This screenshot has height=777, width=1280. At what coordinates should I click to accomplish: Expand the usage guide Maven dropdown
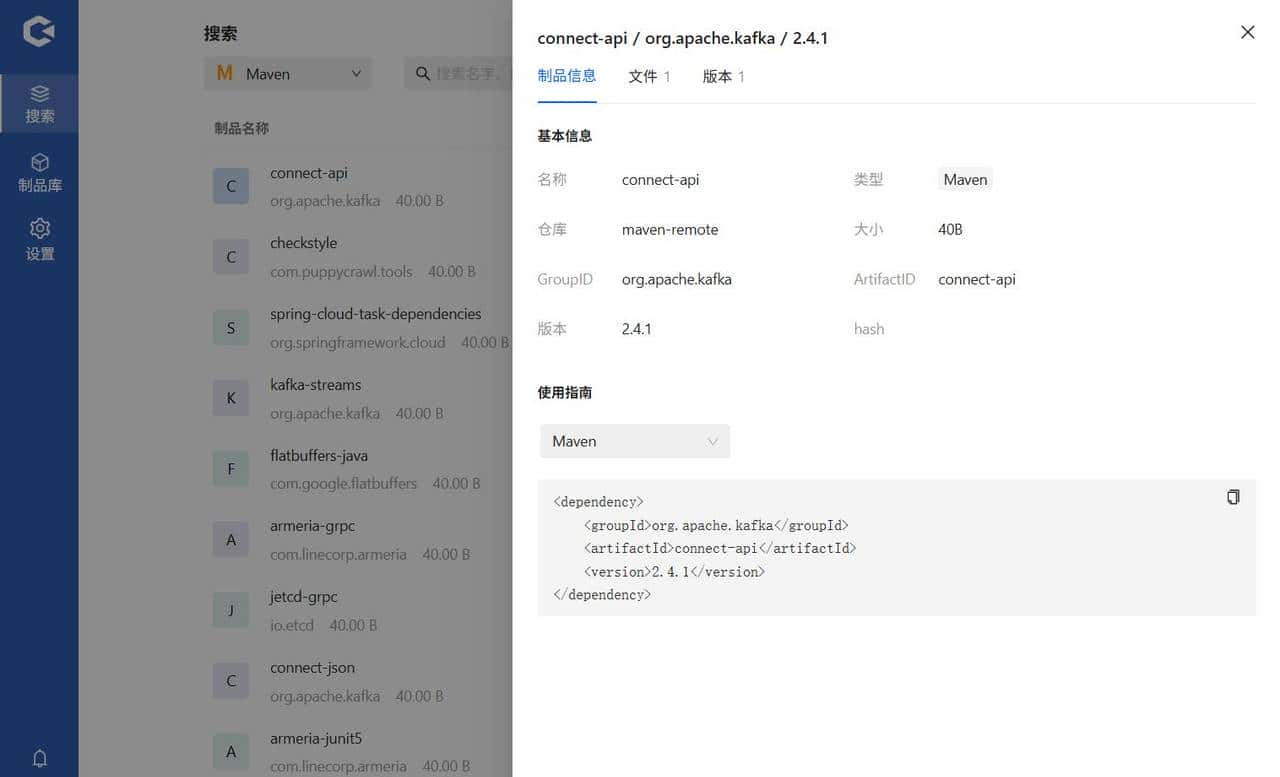point(635,441)
